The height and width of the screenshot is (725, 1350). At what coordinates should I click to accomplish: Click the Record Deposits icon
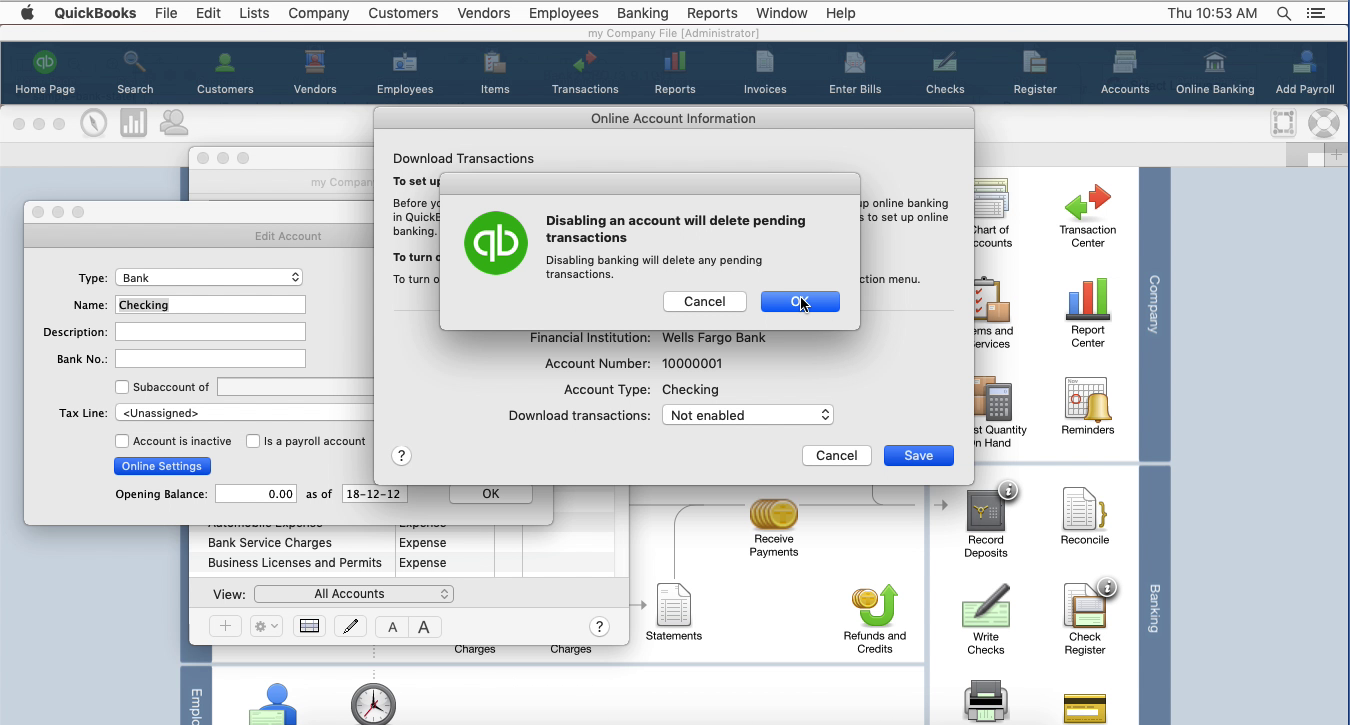(x=986, y=524)
